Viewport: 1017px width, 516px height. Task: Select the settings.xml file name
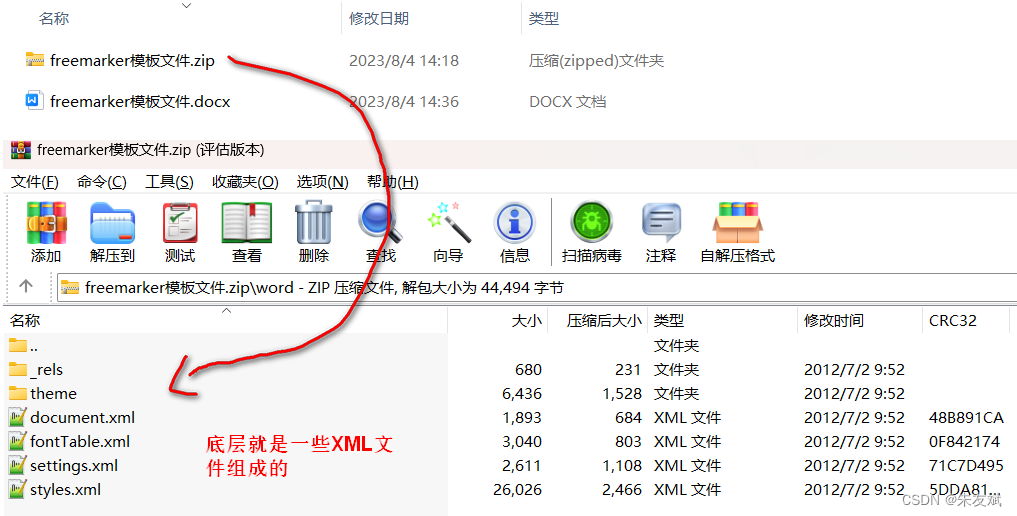pos(74,465)
